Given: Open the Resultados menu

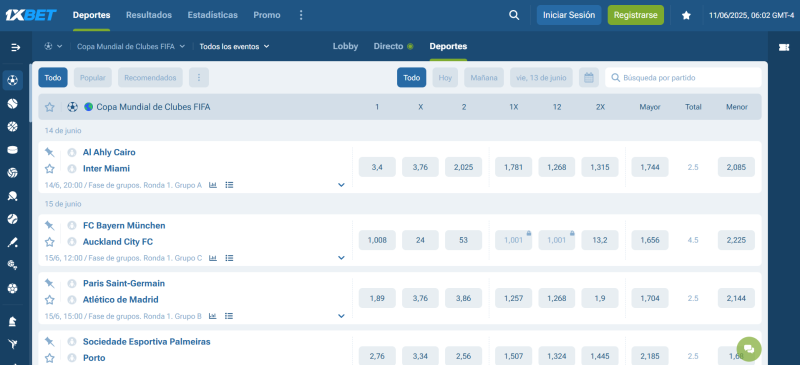Looking at the screenshot, I should pos(149,15).
